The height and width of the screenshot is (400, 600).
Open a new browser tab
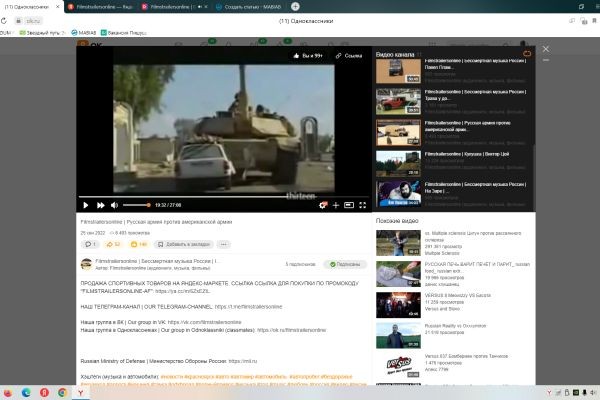(x=295, y=7)
